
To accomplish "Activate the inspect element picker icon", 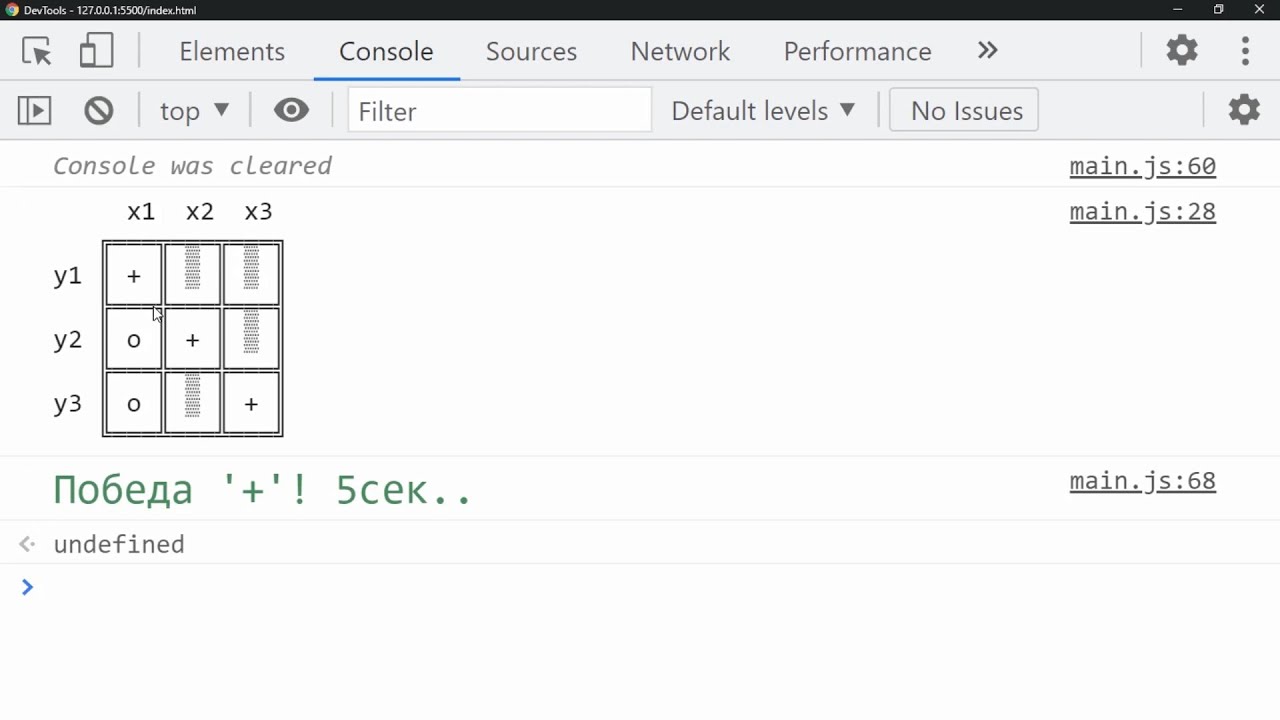I will [37, 51].
